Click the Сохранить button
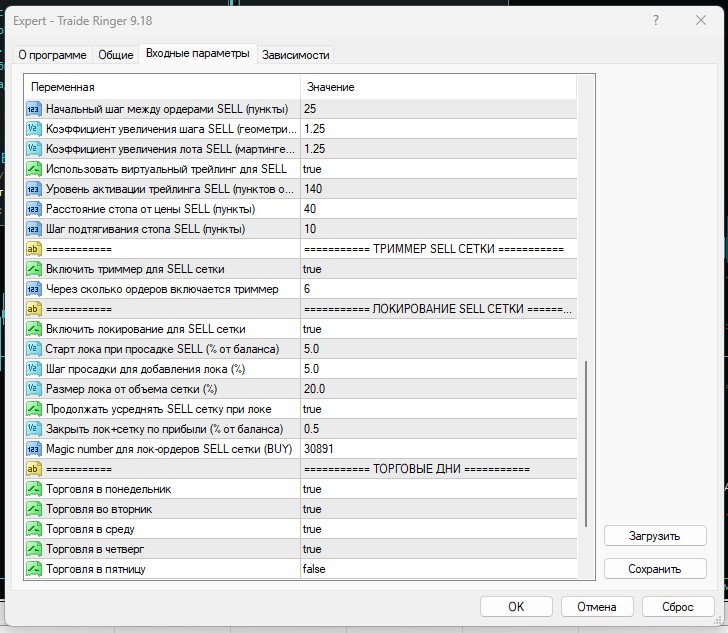Image resolution: width=728 pixels, height=633 pixels. point(655,569)
